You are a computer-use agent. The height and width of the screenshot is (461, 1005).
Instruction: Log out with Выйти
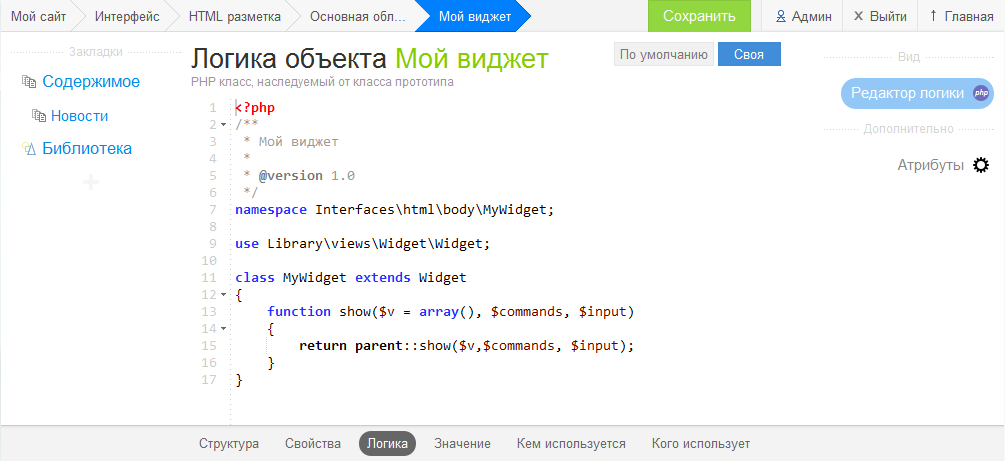click(880, 17)
